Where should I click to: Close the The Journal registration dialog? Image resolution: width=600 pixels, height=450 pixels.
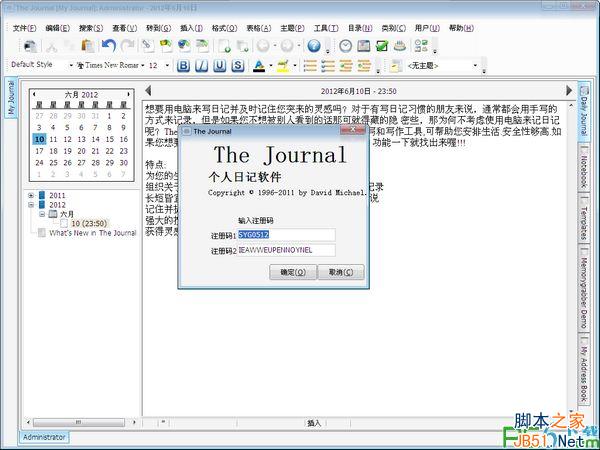click(352, 130)
